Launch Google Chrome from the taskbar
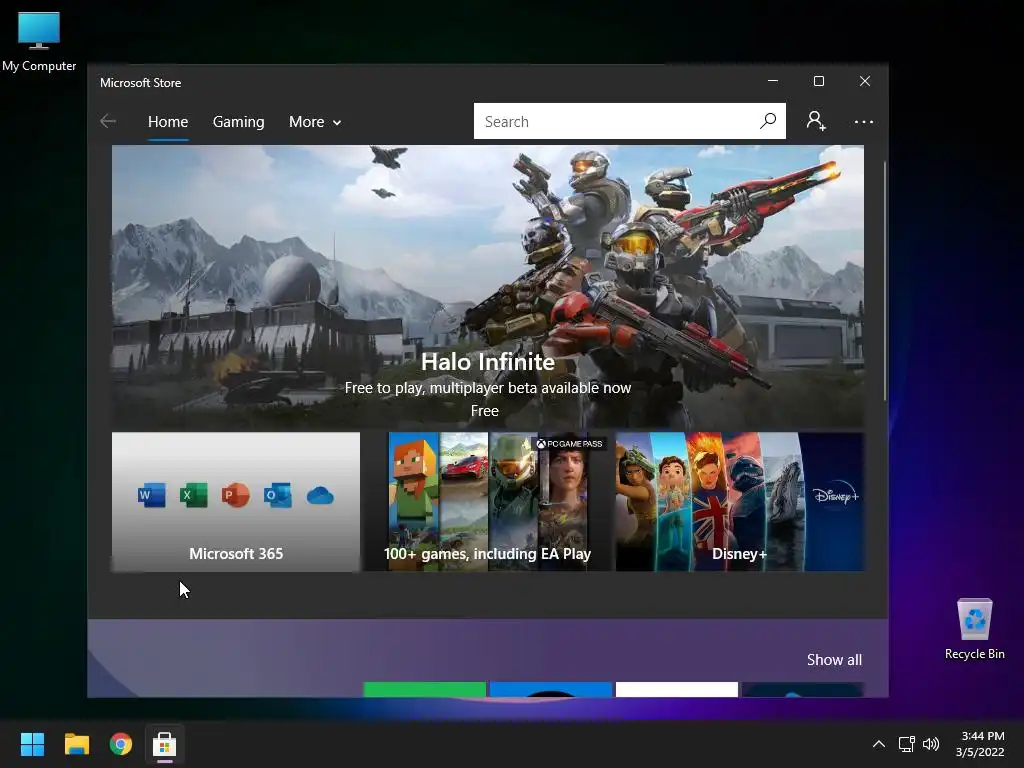 [121, 744]
